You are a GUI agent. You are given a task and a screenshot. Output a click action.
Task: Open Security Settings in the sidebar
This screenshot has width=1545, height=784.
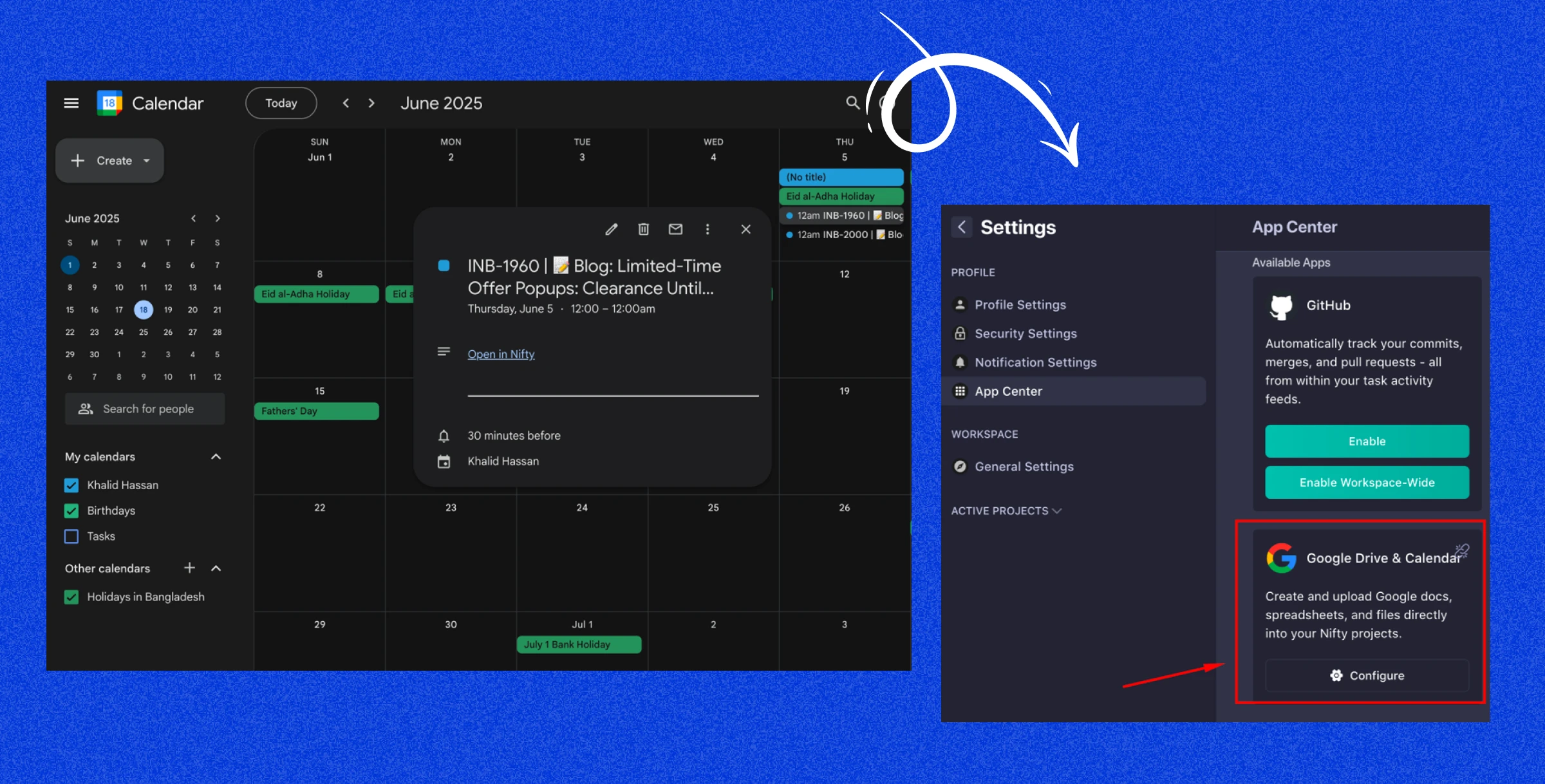click(1025, 333)
